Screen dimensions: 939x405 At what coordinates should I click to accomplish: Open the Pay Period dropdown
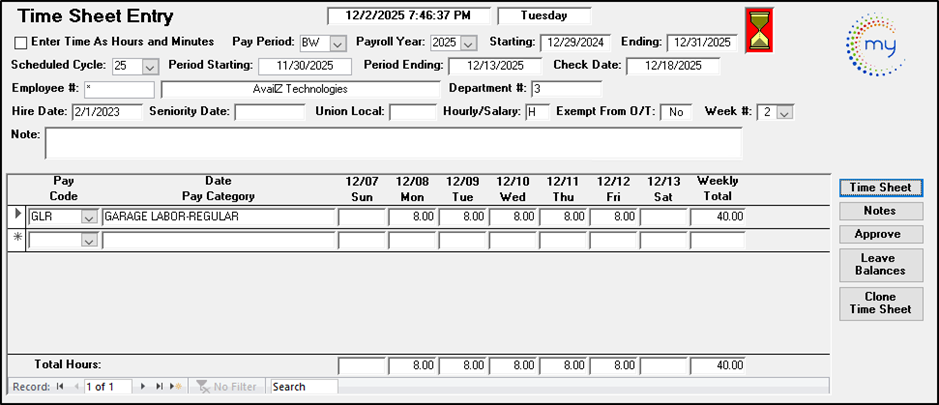click(337, 43)
